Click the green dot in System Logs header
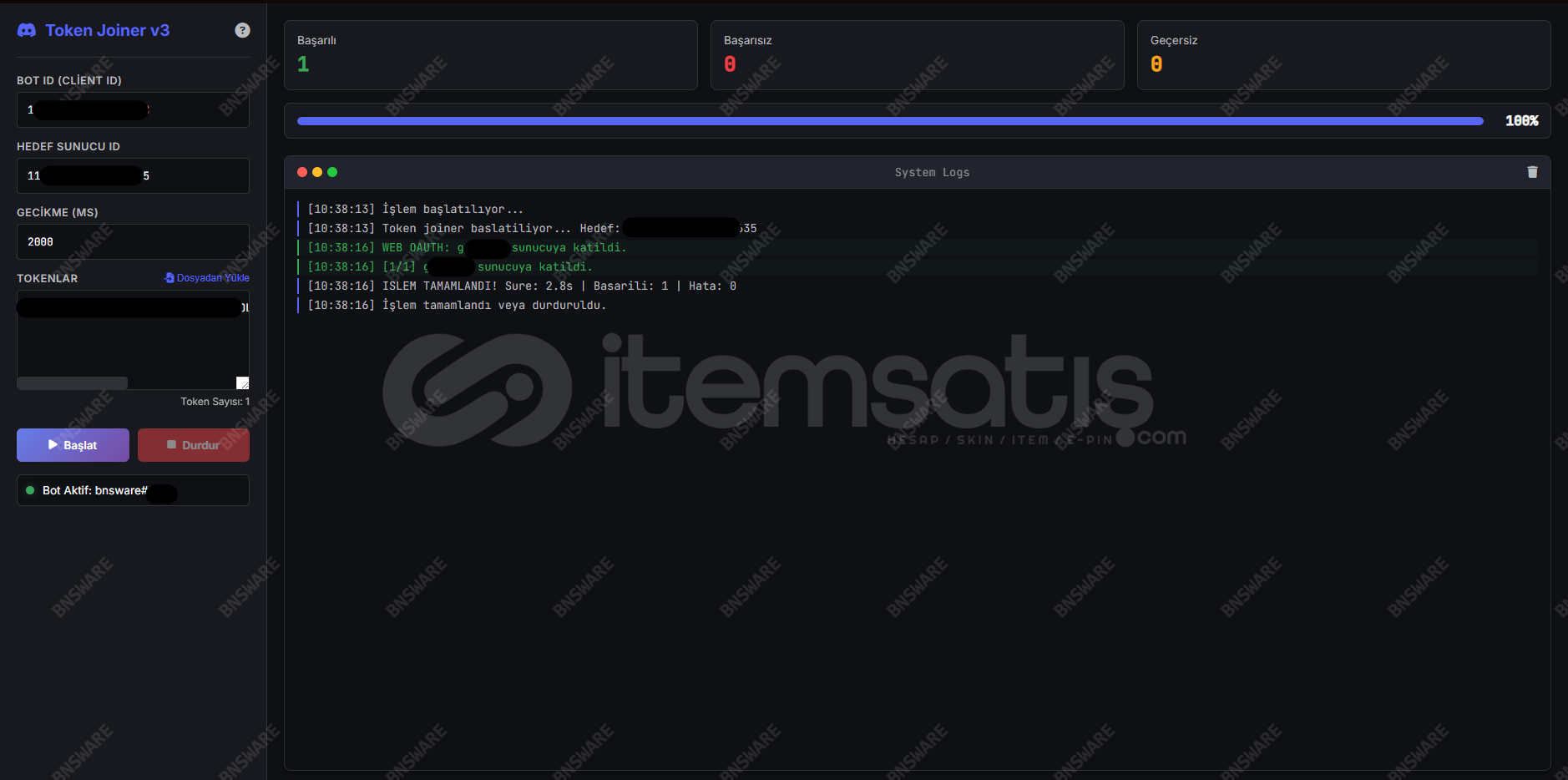Viewport: 1568px width, 780px height. coord(332,172)
